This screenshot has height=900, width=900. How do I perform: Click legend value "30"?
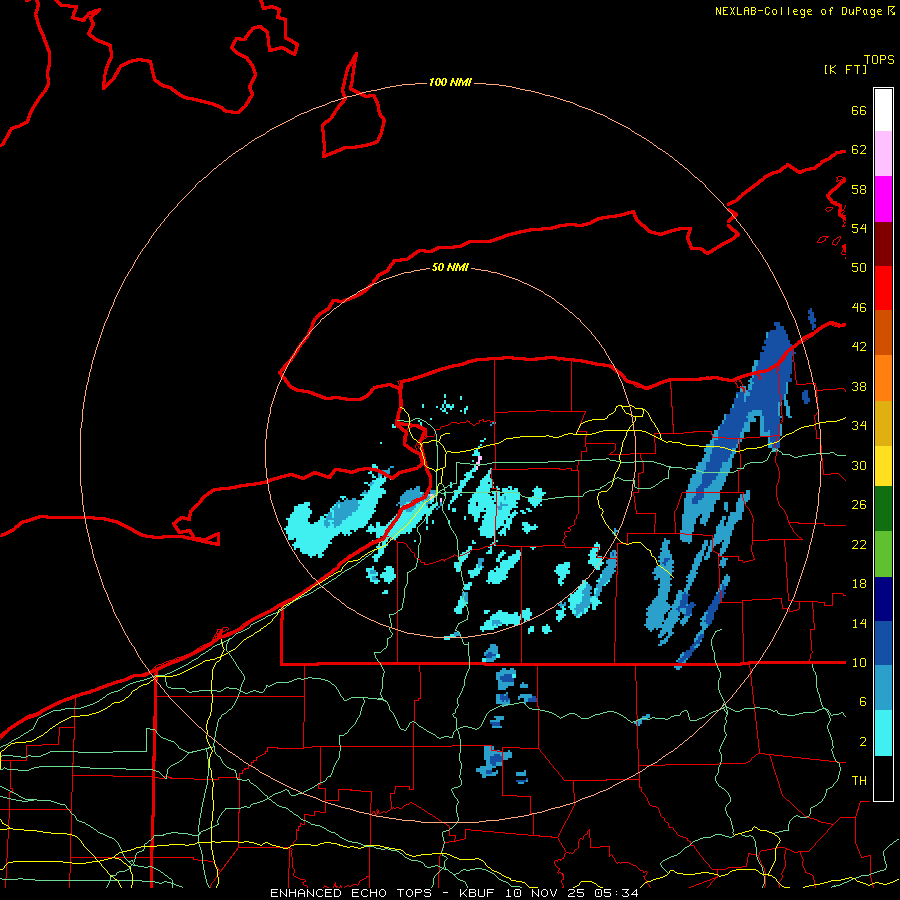(x=859, y=465)
